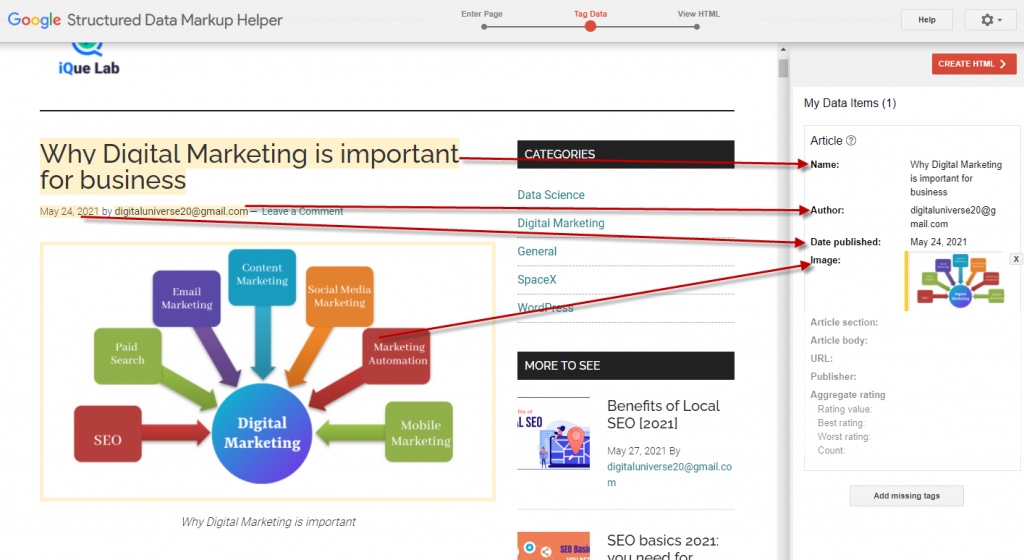Click the Article help question icon
This screenshot has width=1024, height=560.
click(x=851, y=140)
